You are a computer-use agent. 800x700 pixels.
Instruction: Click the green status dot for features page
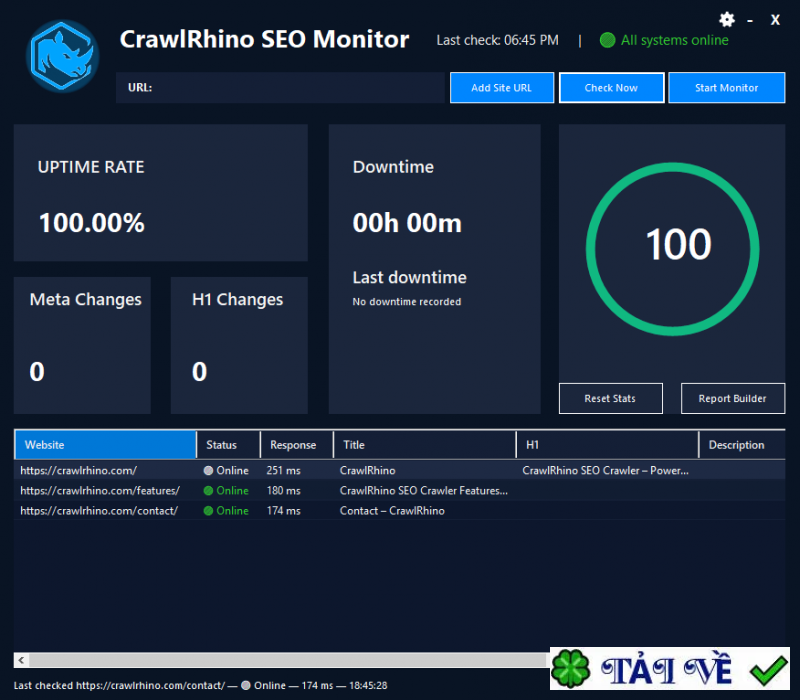[x=208, y=491]
